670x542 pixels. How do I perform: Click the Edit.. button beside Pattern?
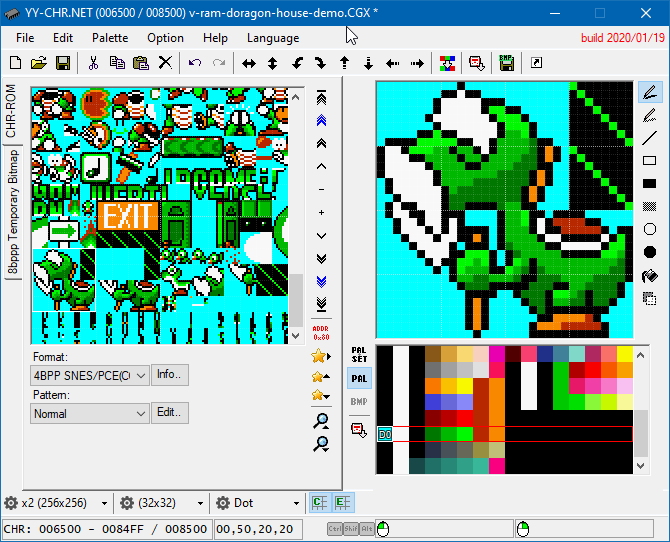(x=169, y=413)
